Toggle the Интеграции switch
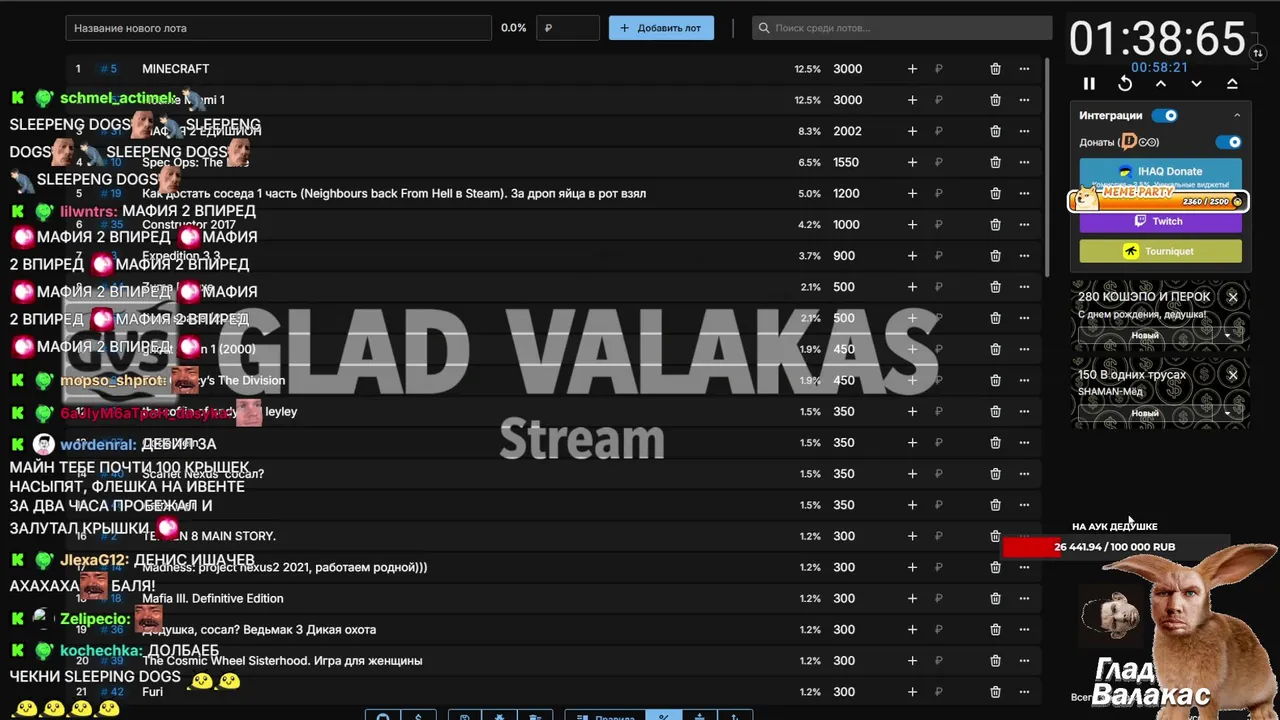Image resolution: width=1280 pixels, height=720 pixels. pyautogui.click(x=1165, y=115)
